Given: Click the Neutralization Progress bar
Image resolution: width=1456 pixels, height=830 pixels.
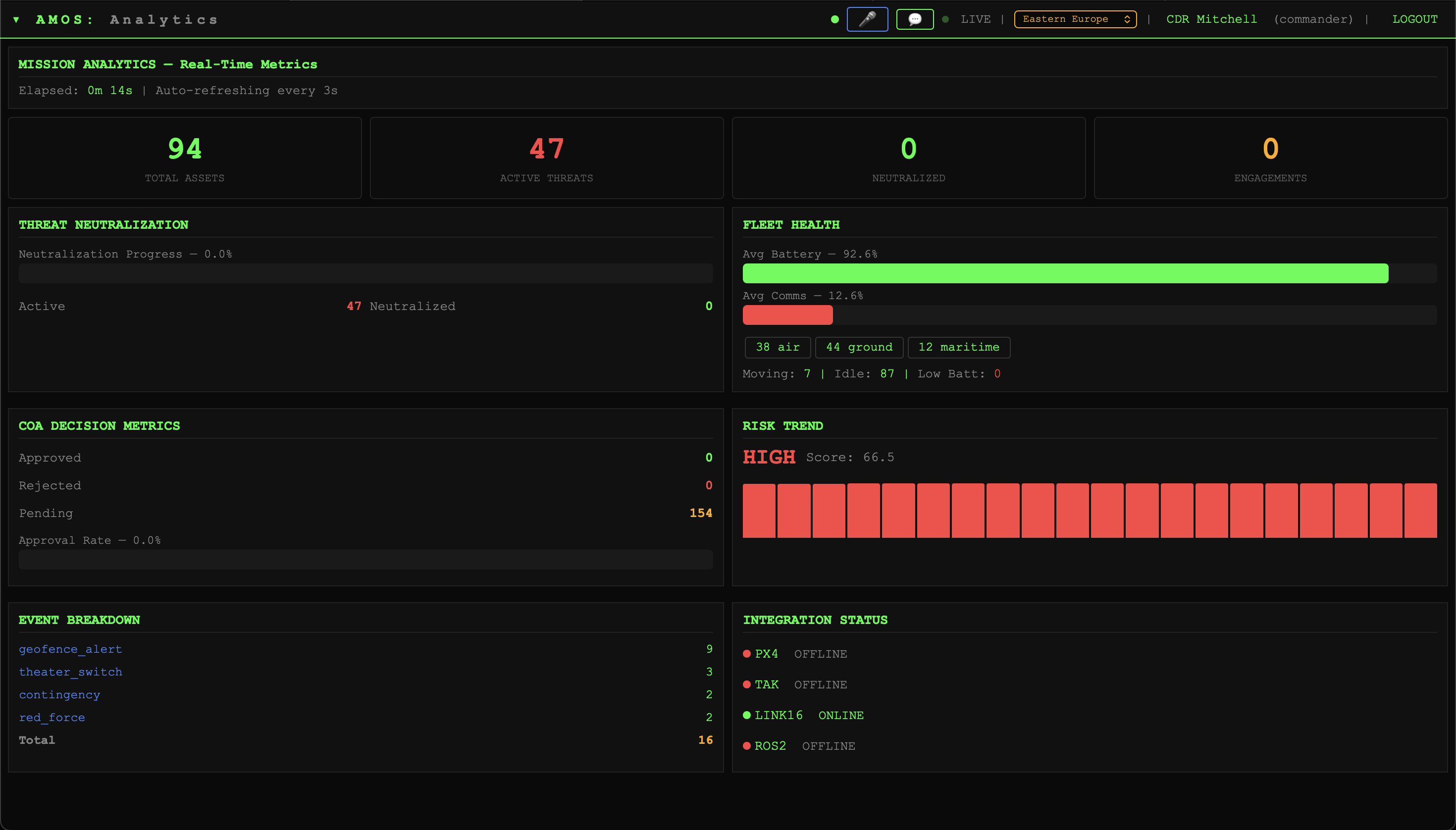Looking at the screenshot, I should (365, 273).
